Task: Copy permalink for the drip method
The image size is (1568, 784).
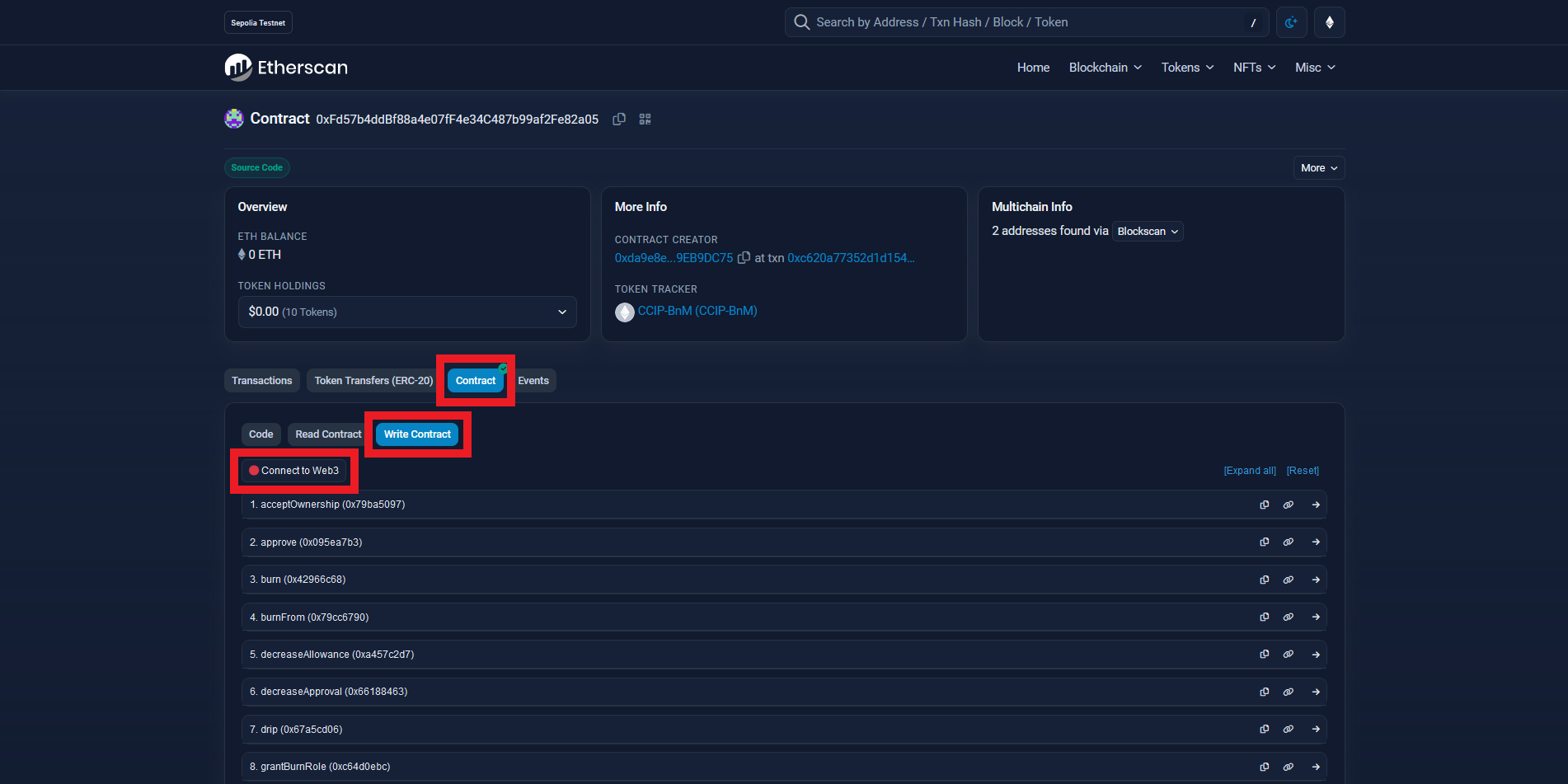Action: pyautogui.click(x=1288, y=730)
